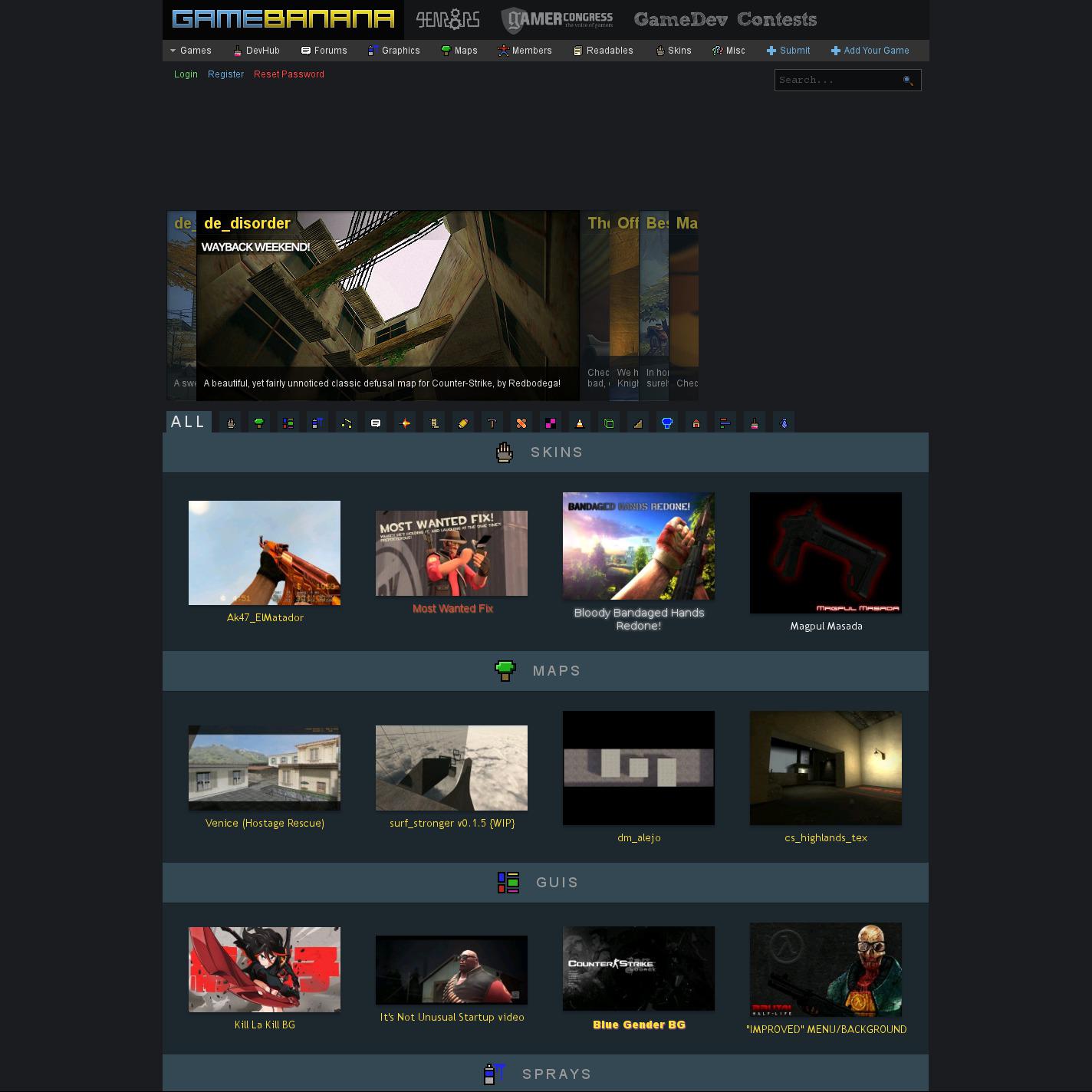Open the Kill La Kill BG thumbnail
The width and height of the screenshot is (1092, 1092).
click(265, 969)
